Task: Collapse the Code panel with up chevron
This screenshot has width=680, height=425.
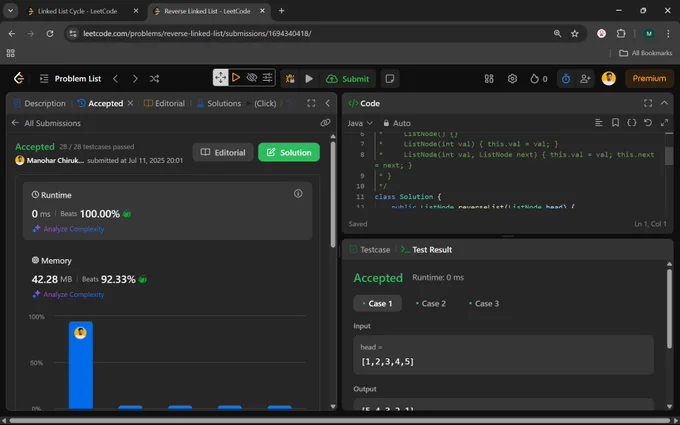Action: (x=664, y=103)
